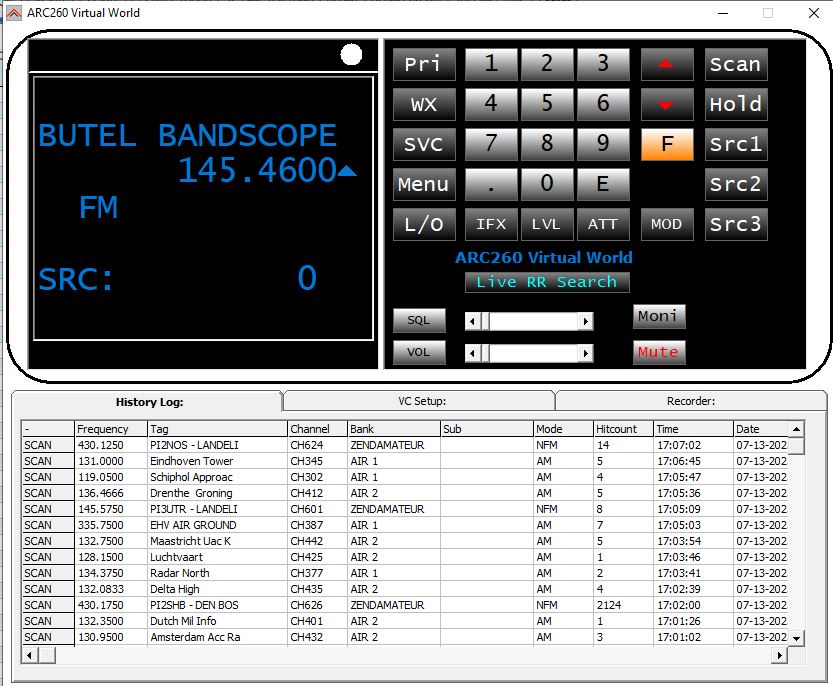Click keypad digit 5
833x686 pixels.
pos(547,104)
